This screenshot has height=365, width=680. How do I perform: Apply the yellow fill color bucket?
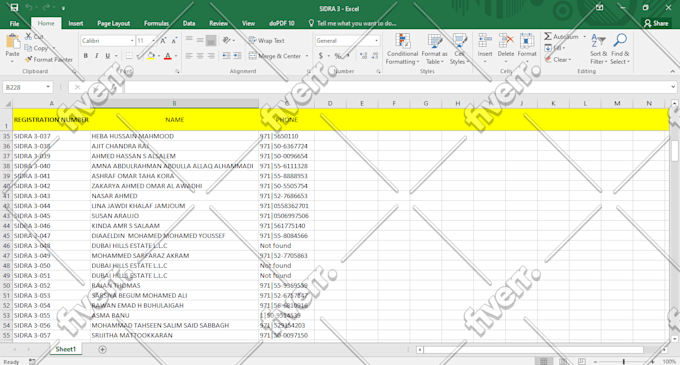point(150,56)
